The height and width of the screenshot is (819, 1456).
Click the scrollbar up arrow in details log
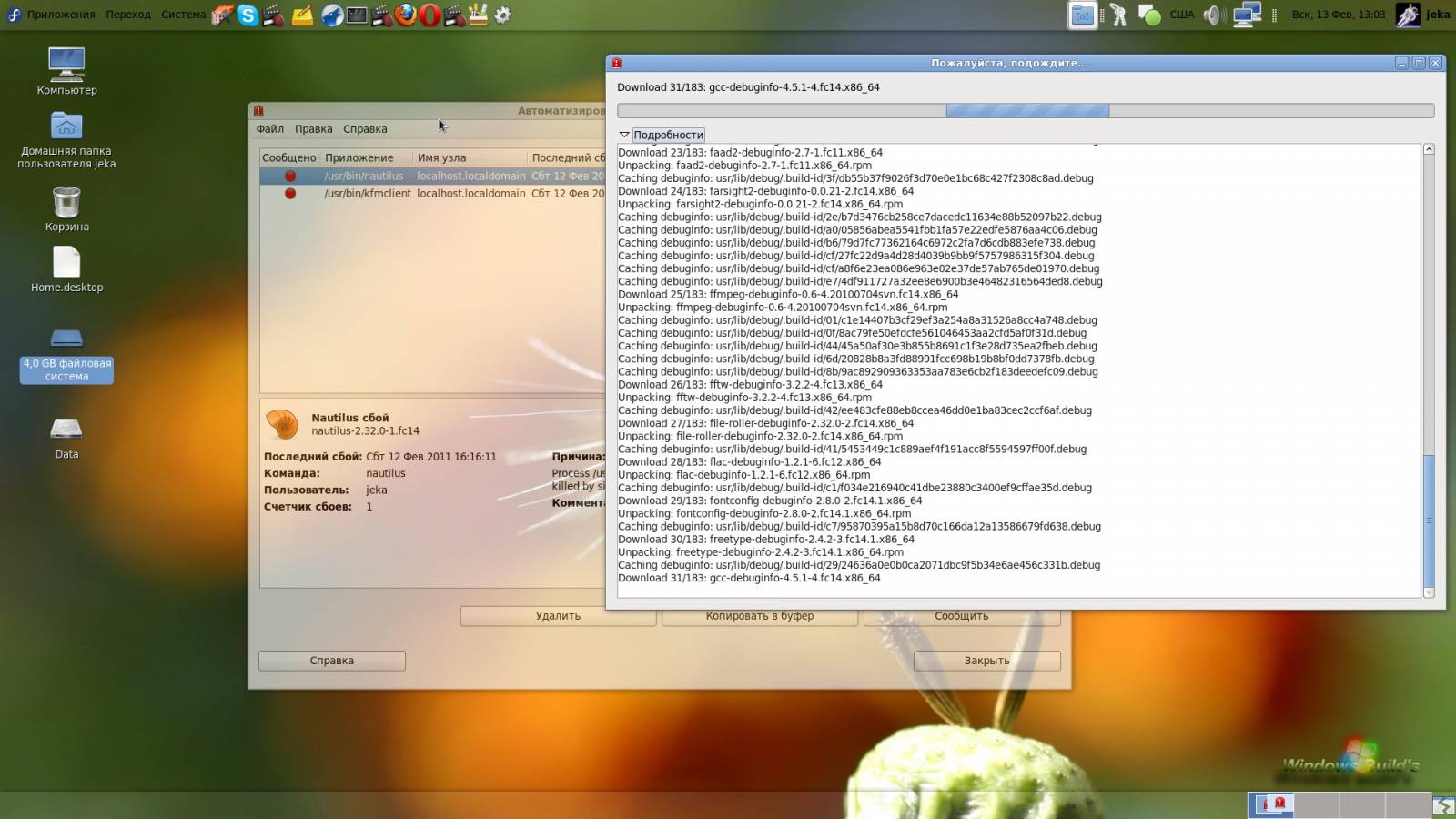pos(1429,149)
